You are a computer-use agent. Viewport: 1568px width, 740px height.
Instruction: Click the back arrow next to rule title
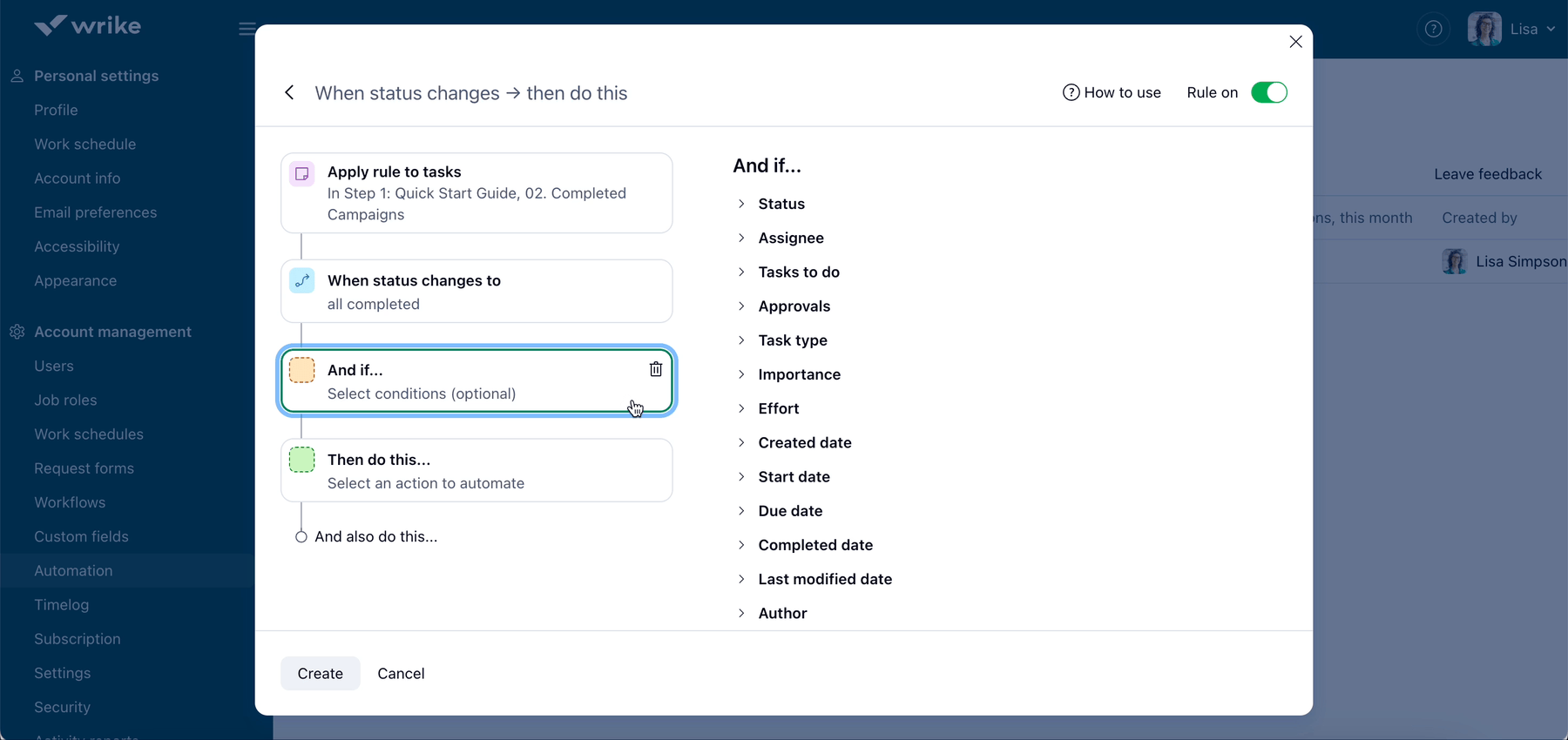coord(289,93)
